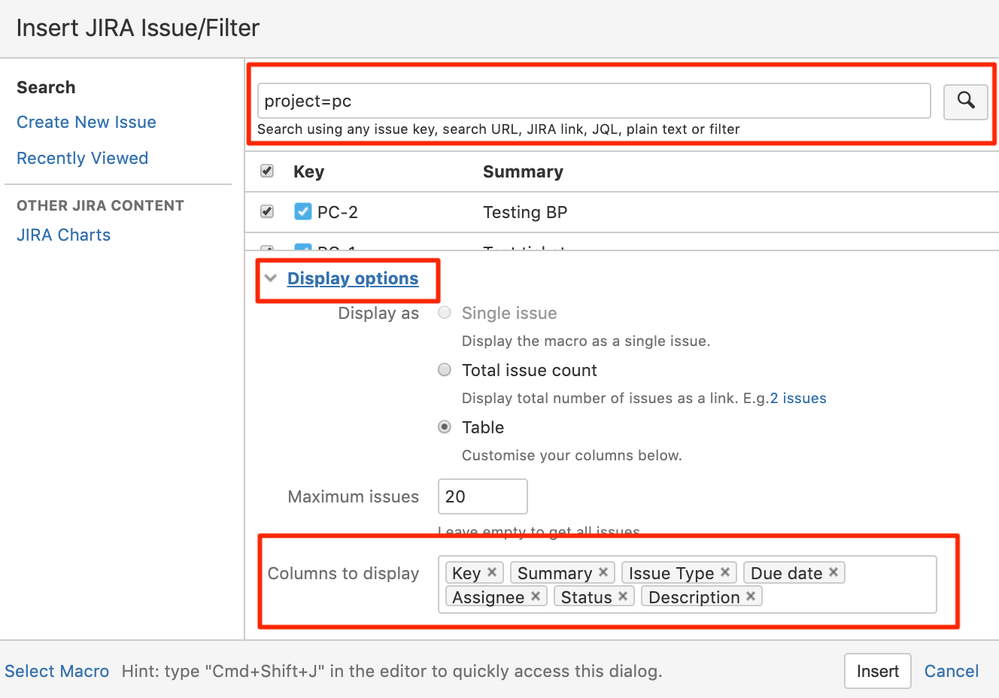Click the Key column header

309,171
